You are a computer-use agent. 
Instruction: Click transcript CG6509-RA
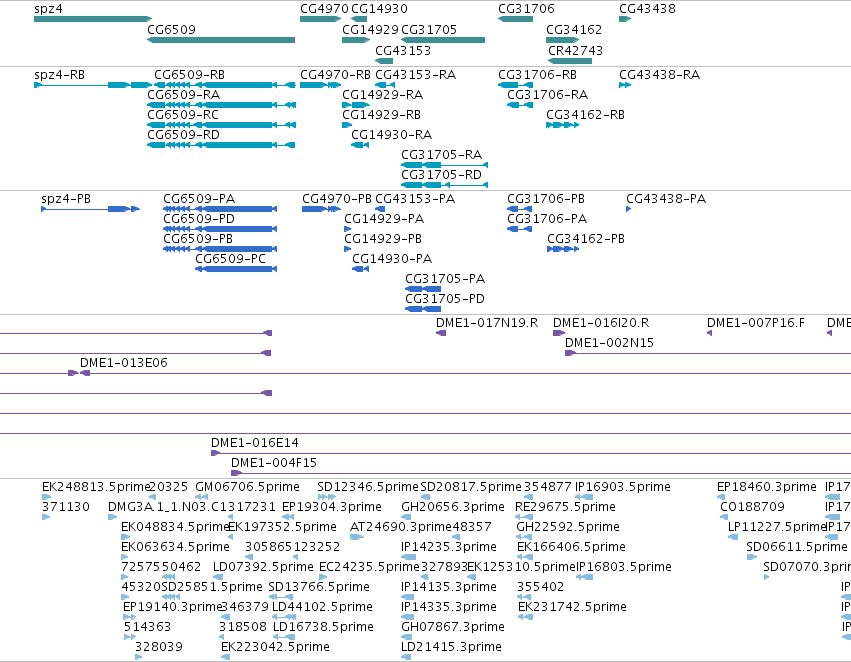(x=221, y=105)
